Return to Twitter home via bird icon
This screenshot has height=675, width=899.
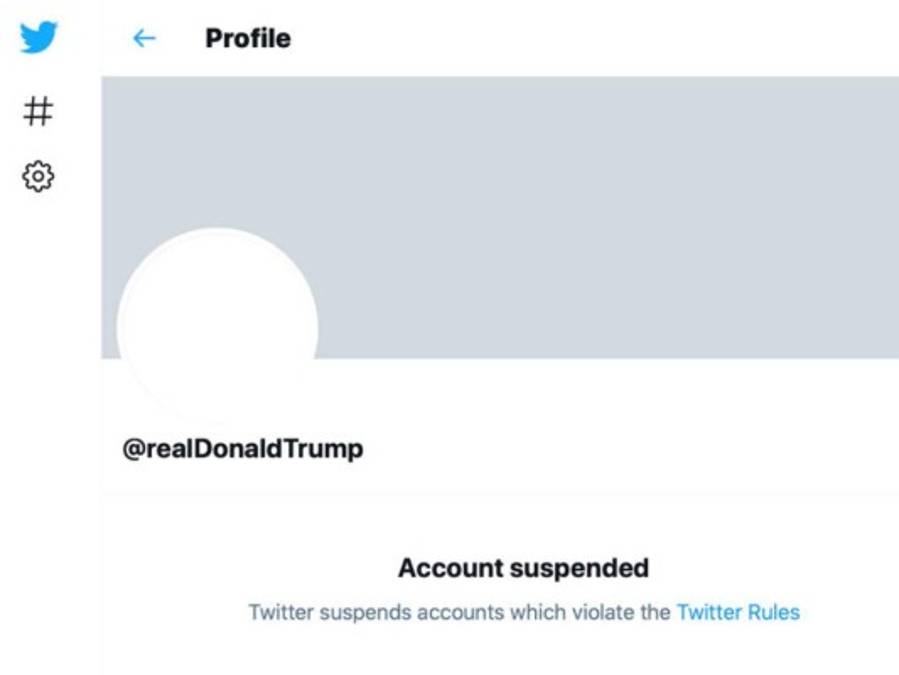coord(38,38)
